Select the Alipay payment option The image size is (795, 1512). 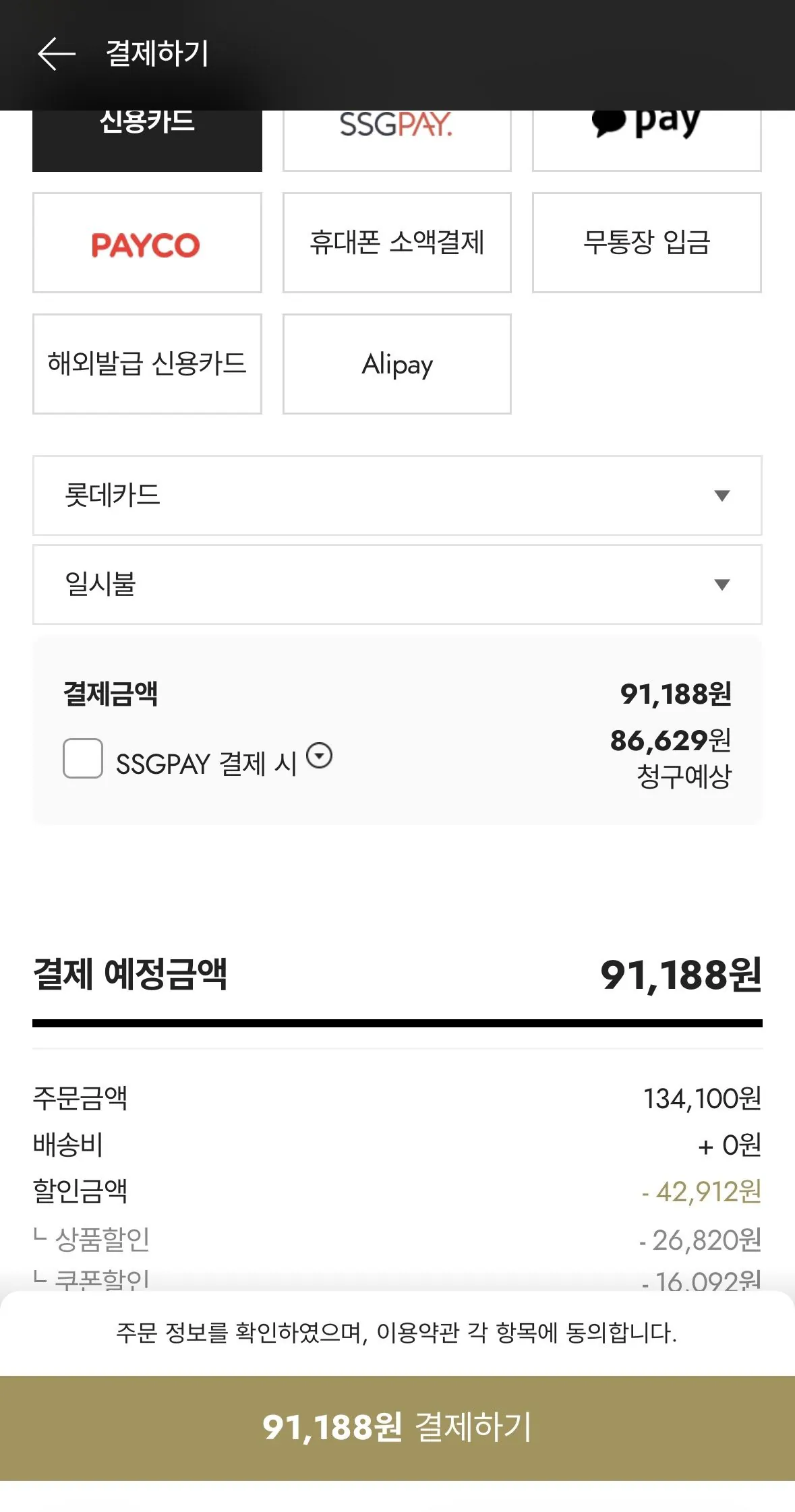pyautogui.click(x=396, y=363)
